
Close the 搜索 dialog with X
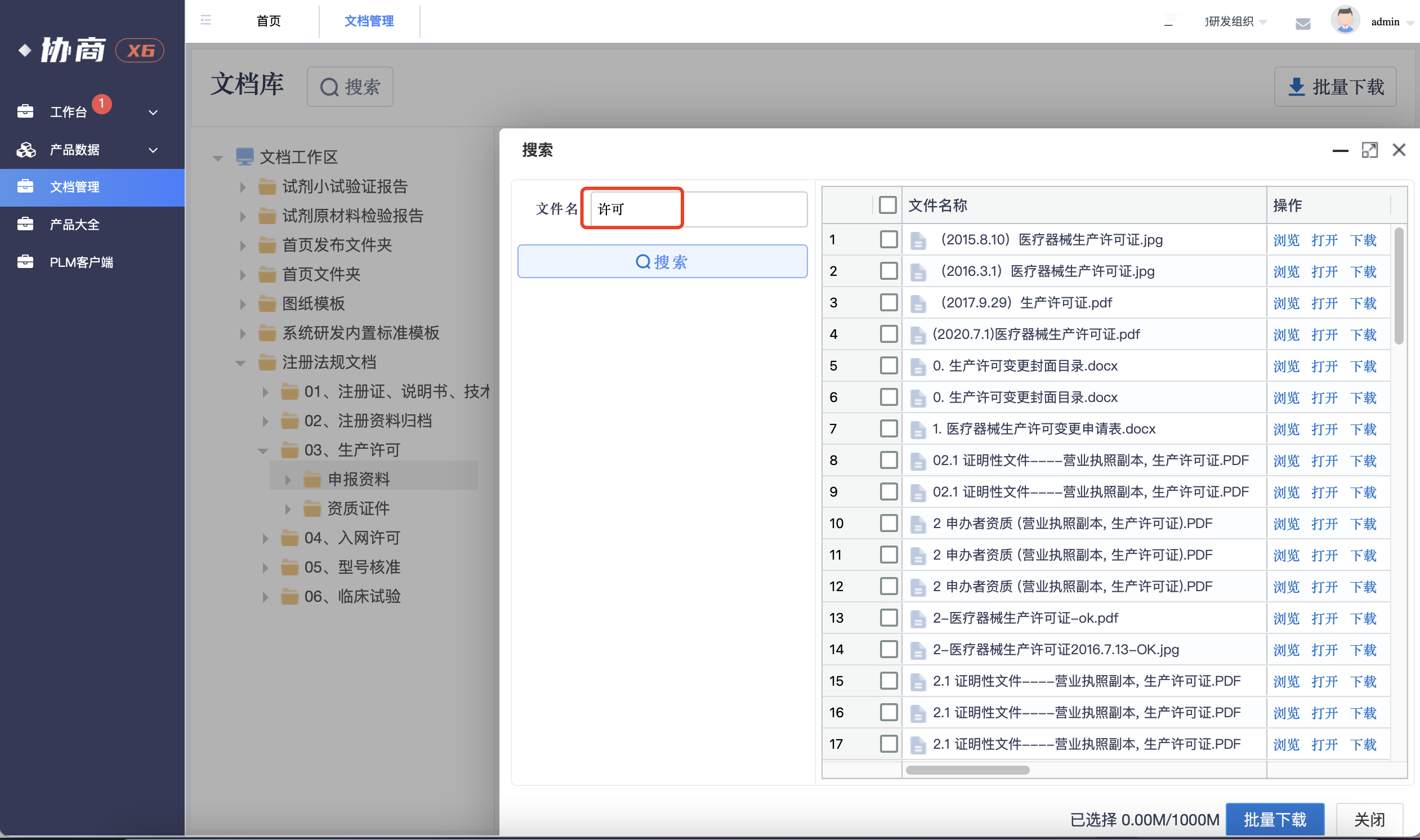pyautogui.click(x=1399, y=150)
